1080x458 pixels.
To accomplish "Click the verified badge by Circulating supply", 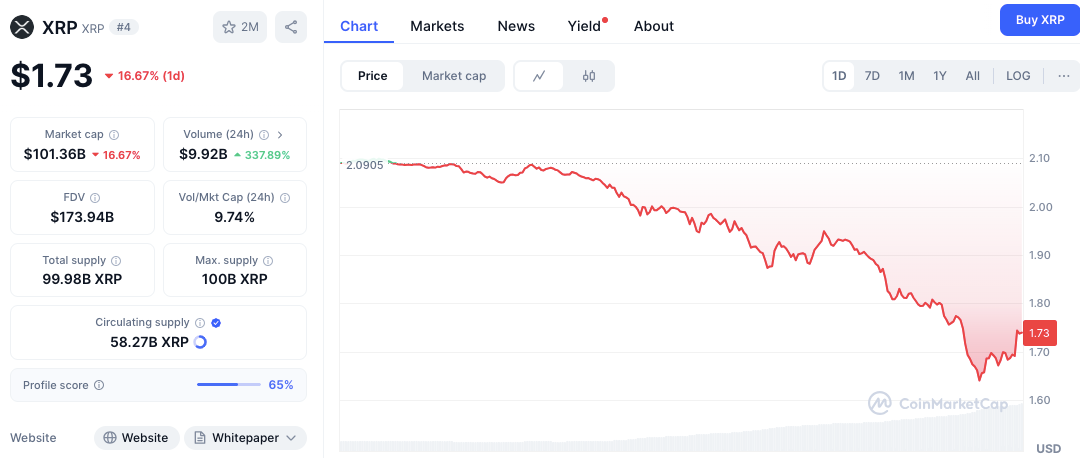I will pyautogui.click(x=216, y=322).
